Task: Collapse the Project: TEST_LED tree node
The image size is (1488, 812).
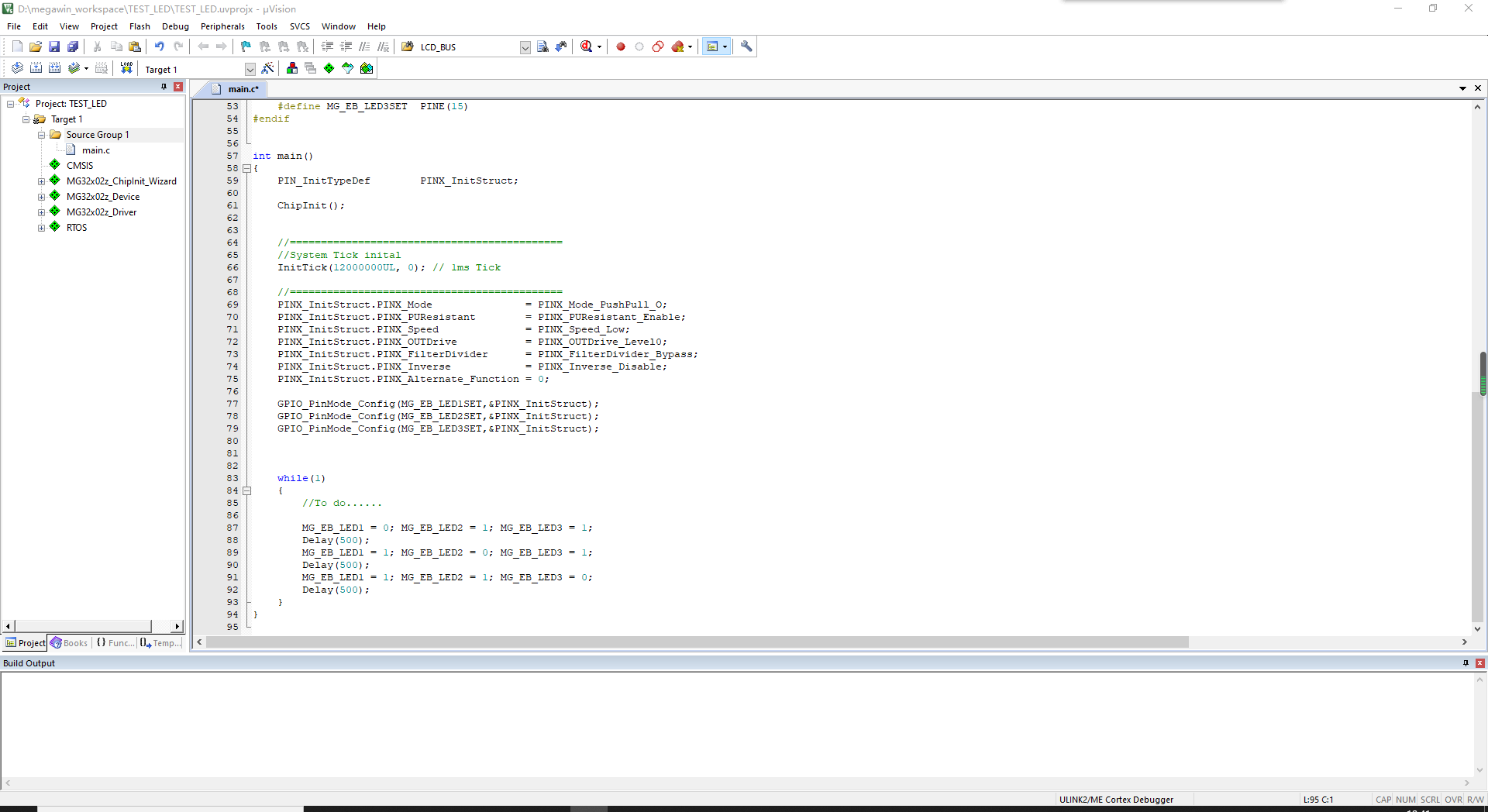Action: point(10,104)
